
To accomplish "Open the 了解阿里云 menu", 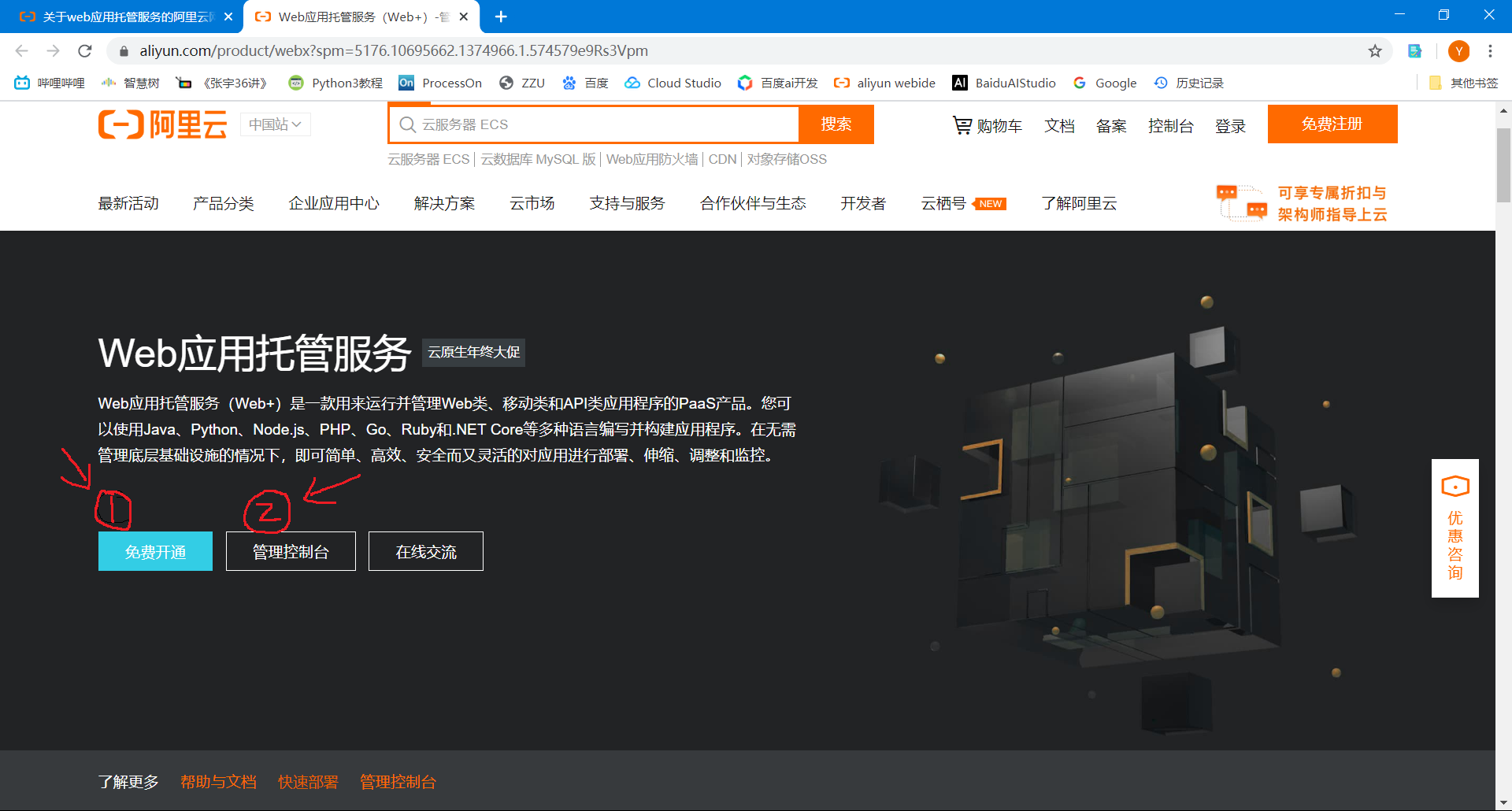I will click(1079, 203).
